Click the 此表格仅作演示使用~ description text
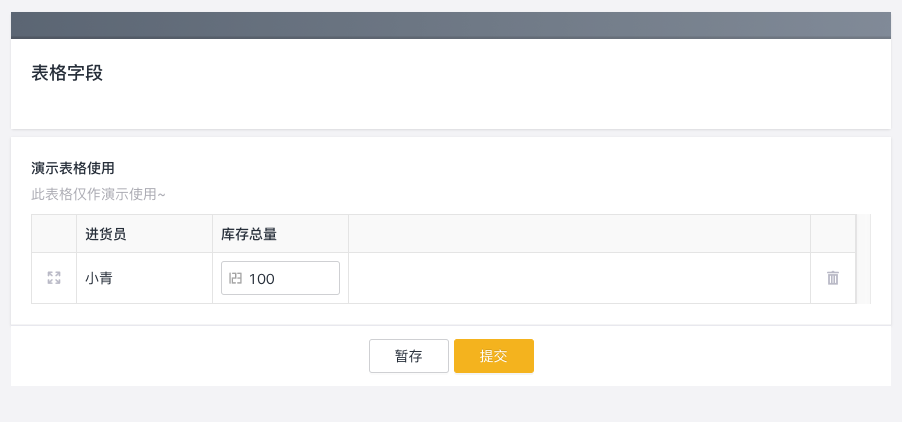The width and height of the screenshot is (902, 422). [x=98, y=194]
